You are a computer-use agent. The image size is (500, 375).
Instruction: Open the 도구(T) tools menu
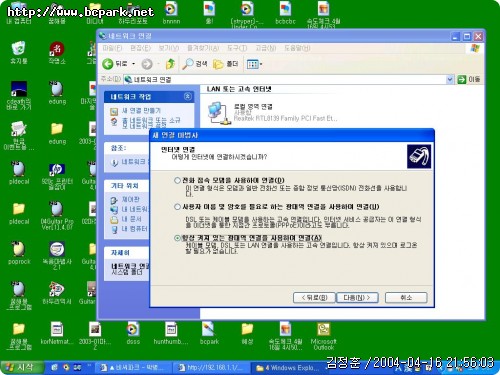pyautogui.click(x=237, y=48)
